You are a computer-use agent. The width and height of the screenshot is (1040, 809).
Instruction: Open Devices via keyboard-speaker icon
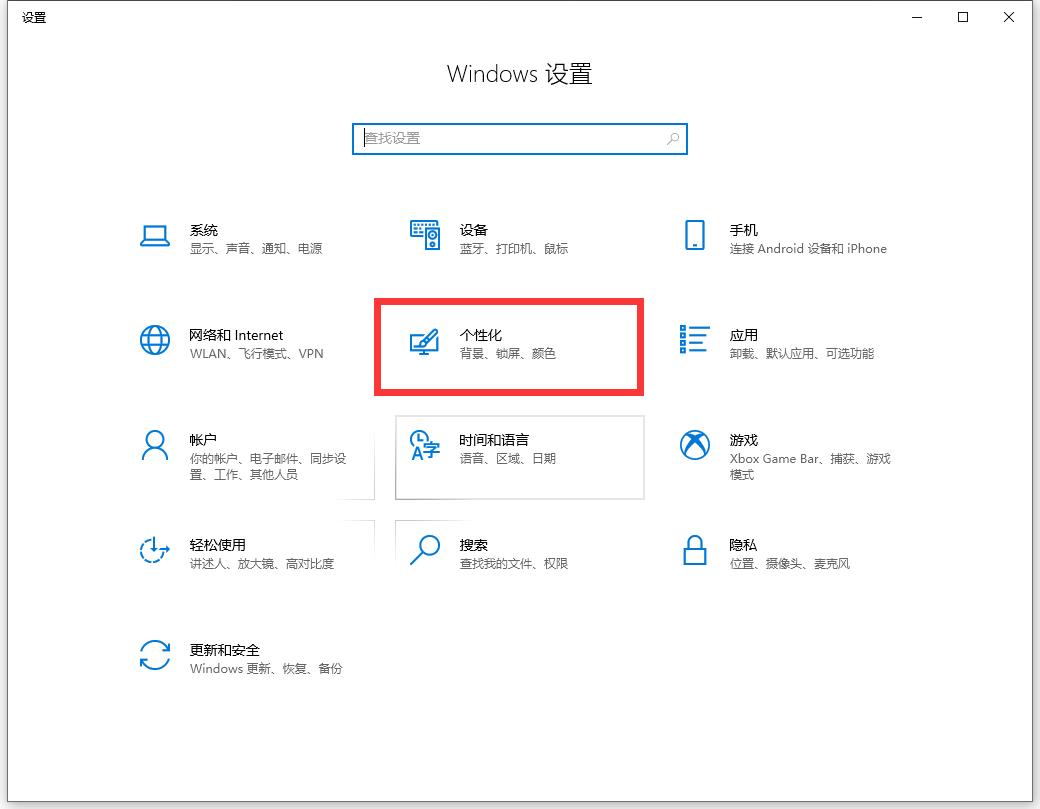[x=425, y=235]
